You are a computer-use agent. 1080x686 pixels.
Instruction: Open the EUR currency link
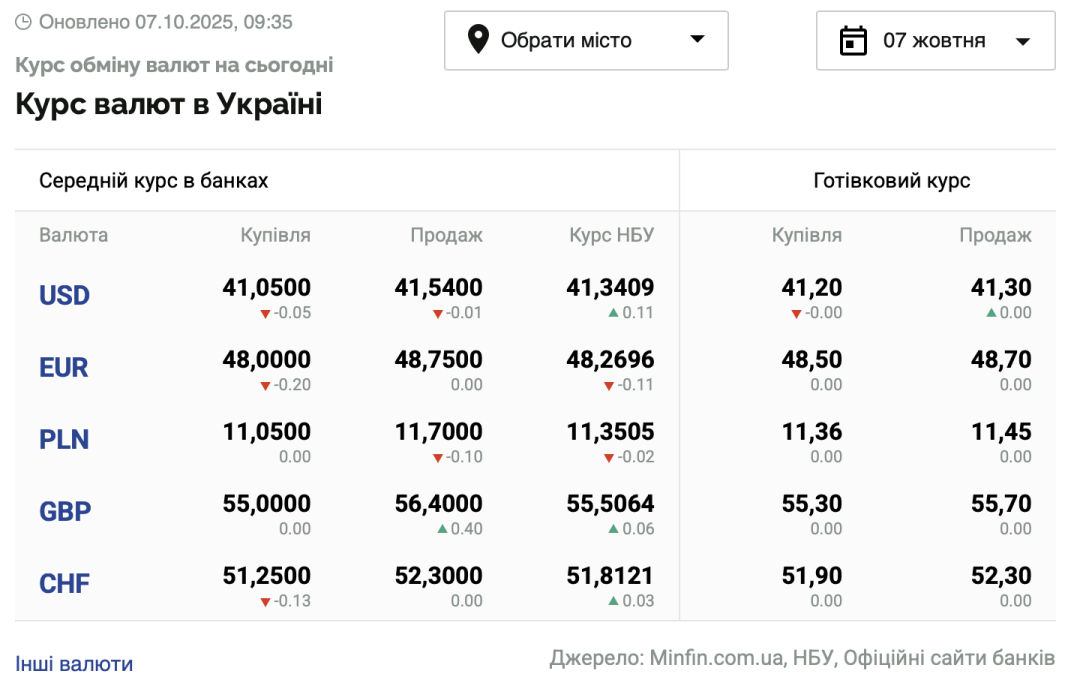pyautogui.click(x=64, y=368)
